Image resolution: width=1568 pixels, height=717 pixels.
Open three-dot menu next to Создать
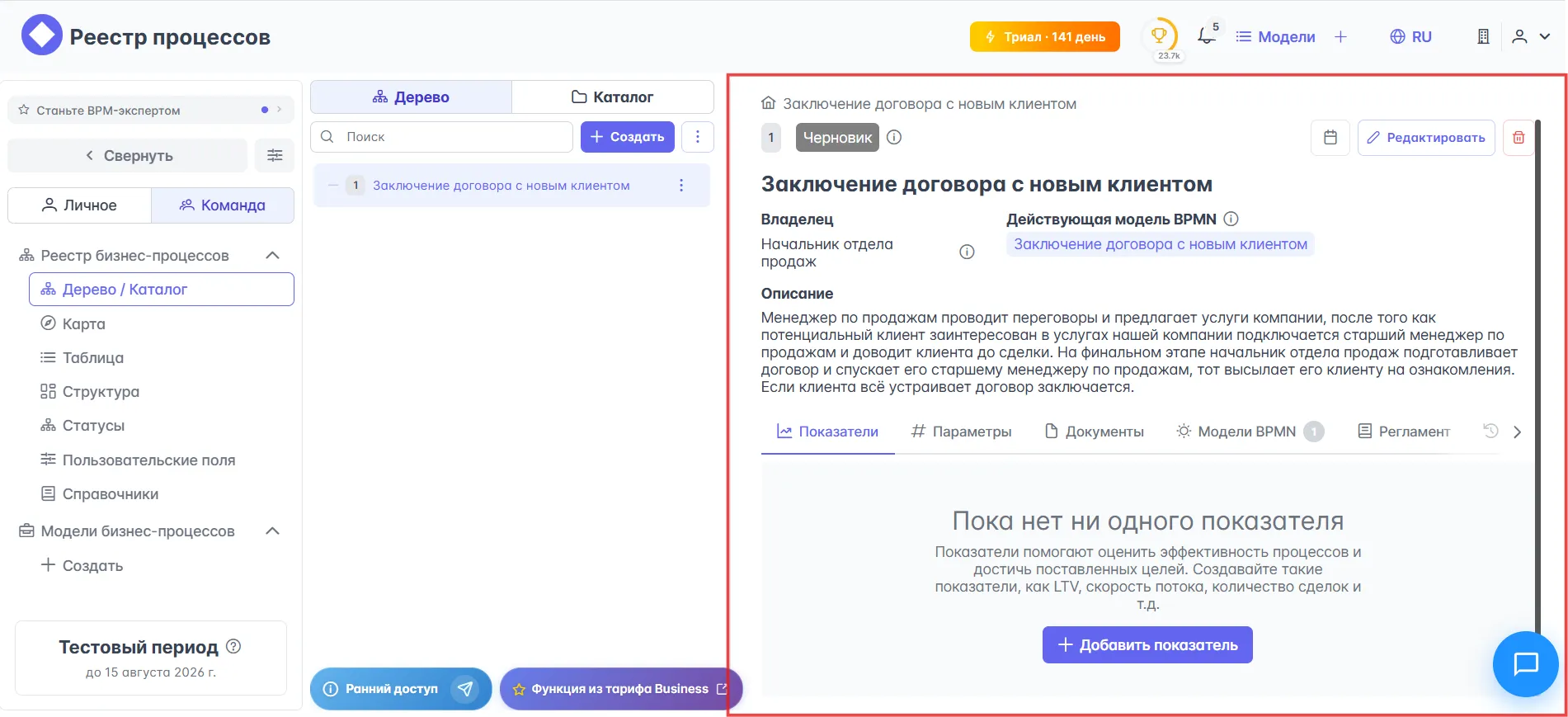tap(698, 137)
